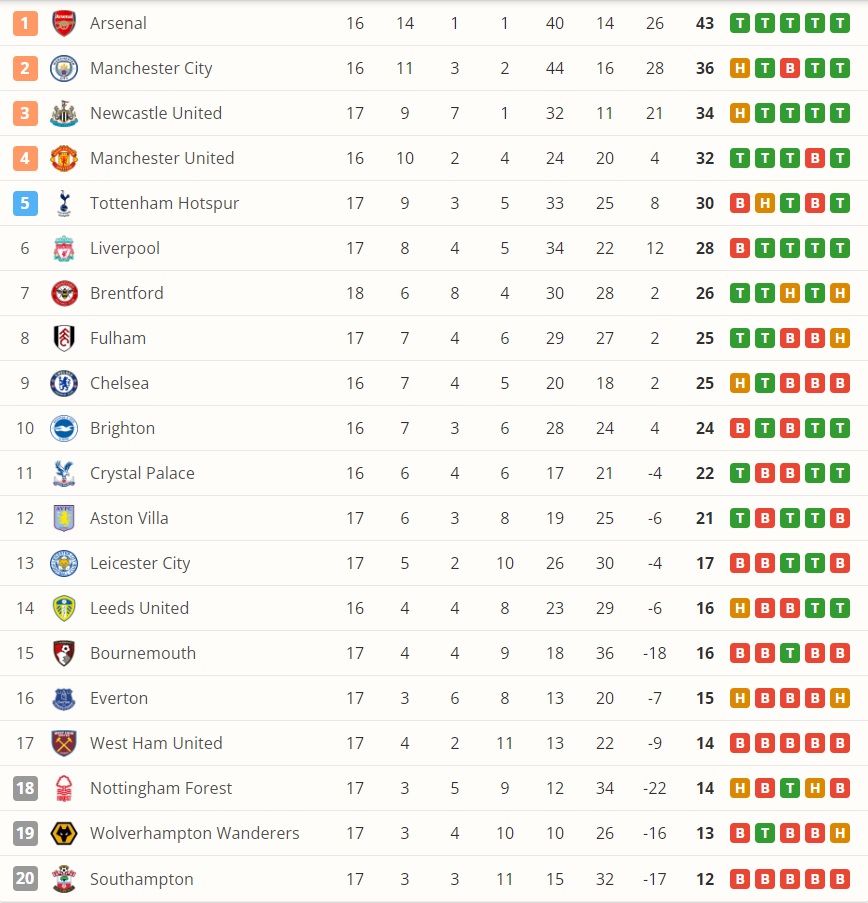Click the Tottenham Hotspur club crest
868x903 pixels.
point(64,203)
